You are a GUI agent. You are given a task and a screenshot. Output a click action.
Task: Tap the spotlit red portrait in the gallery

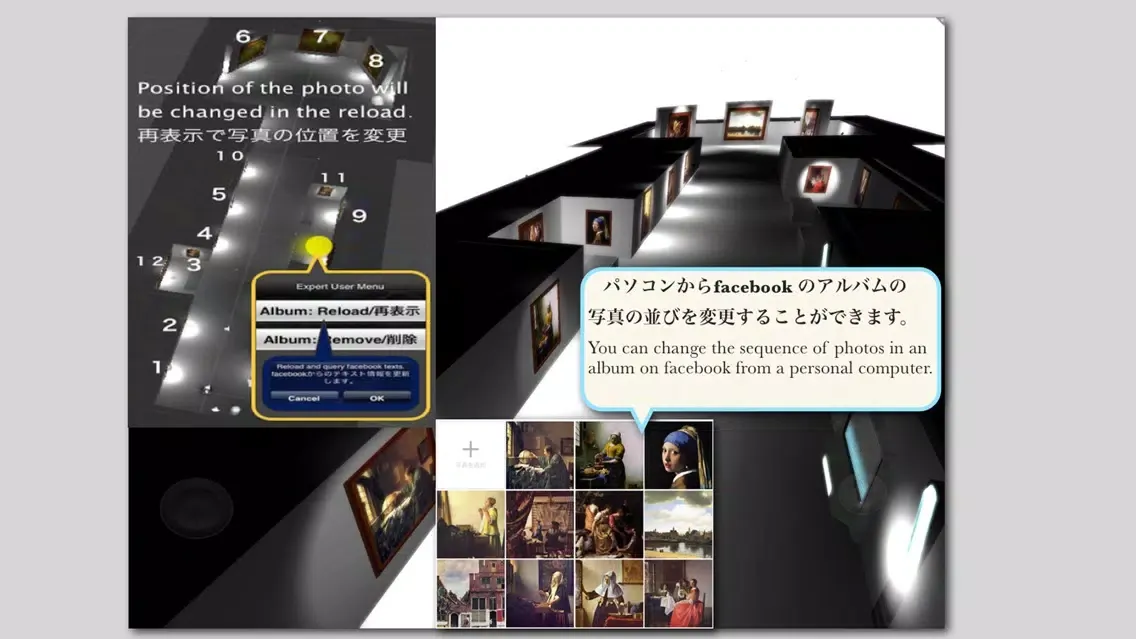pos(817,180)
